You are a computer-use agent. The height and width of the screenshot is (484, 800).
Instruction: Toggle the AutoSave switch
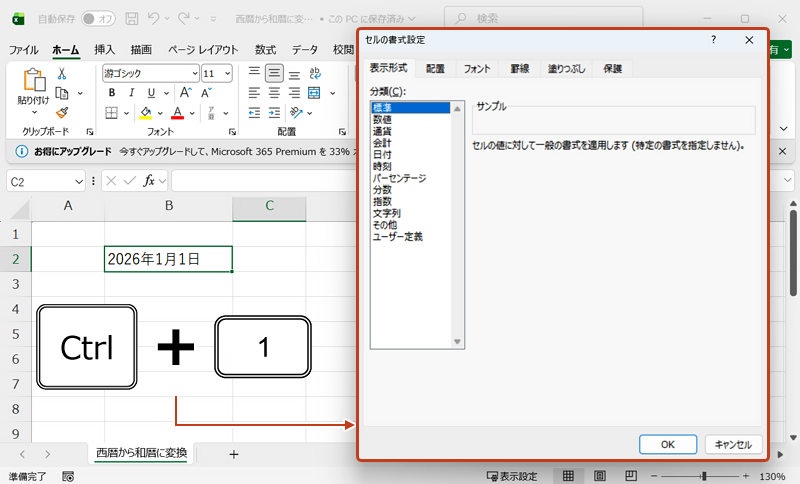[98, 19]
